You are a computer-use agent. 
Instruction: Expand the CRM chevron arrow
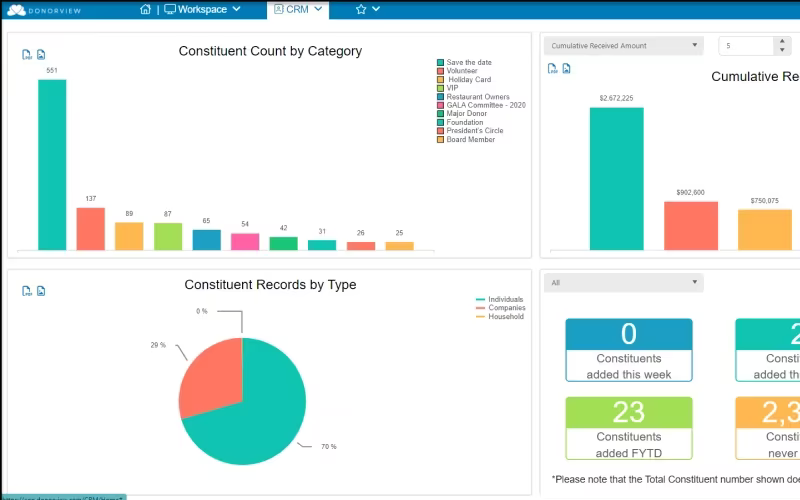(318, 9)
